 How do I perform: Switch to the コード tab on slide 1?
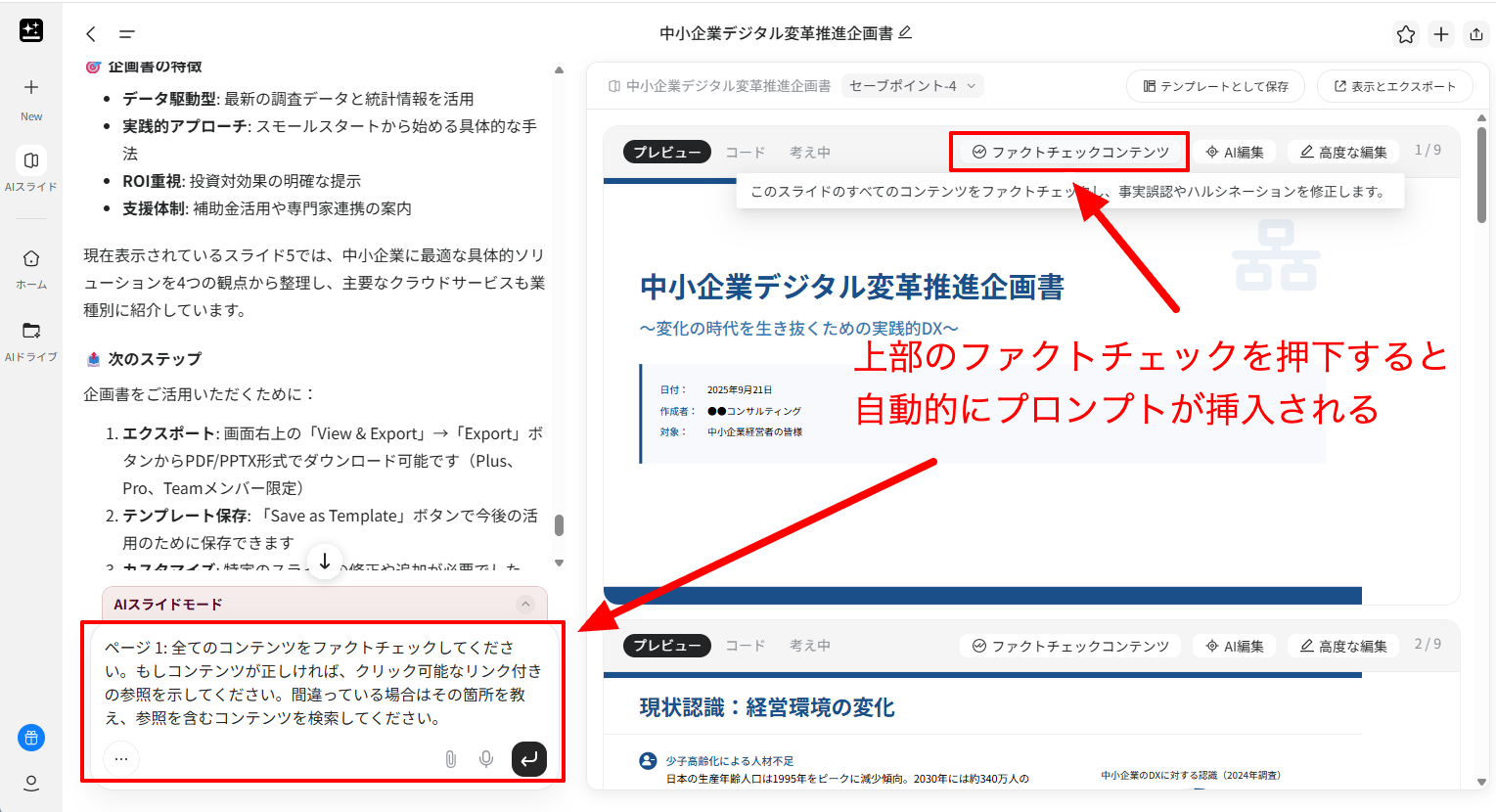coord(745,151)
